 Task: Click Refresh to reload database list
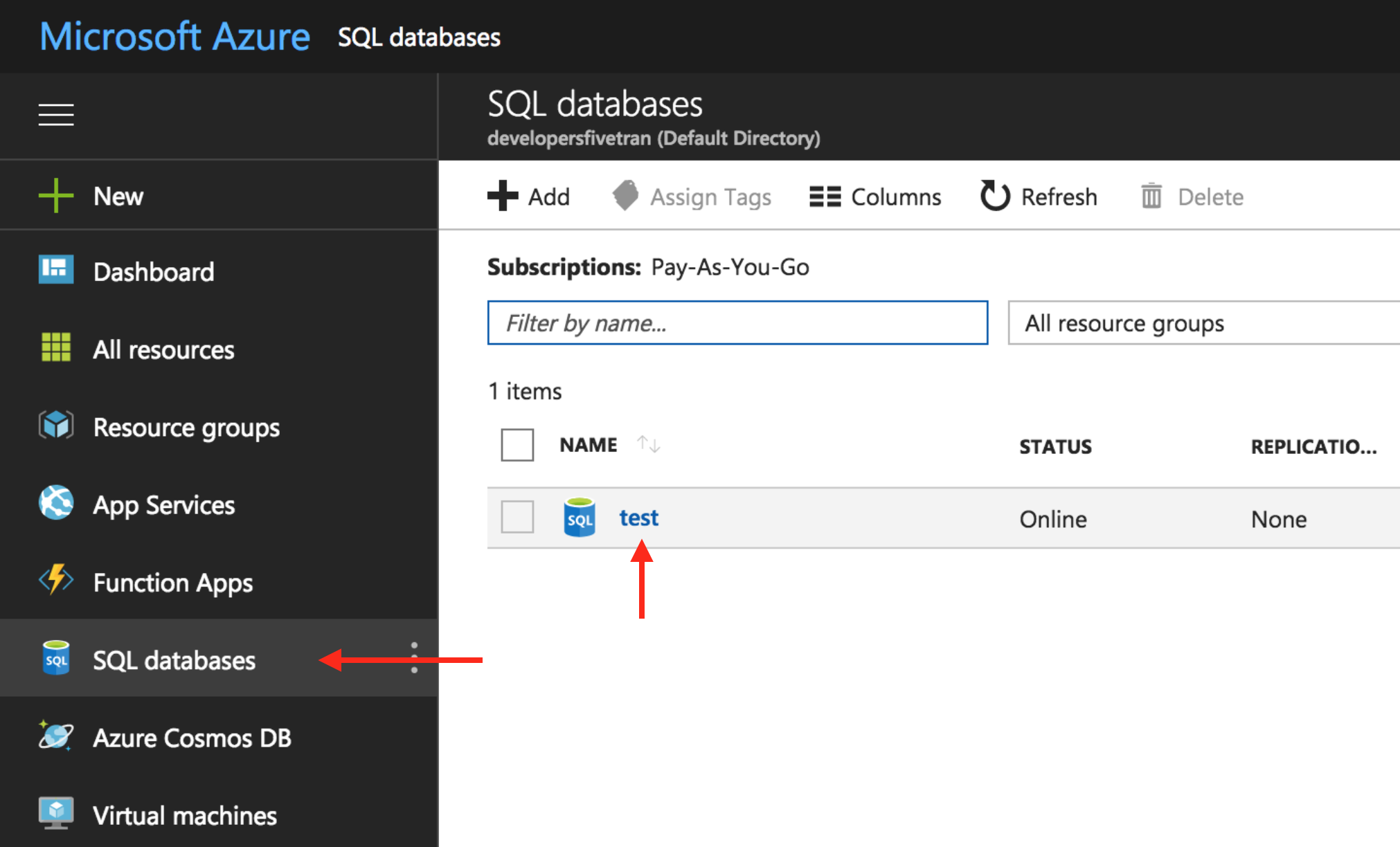pos(1037,197)
